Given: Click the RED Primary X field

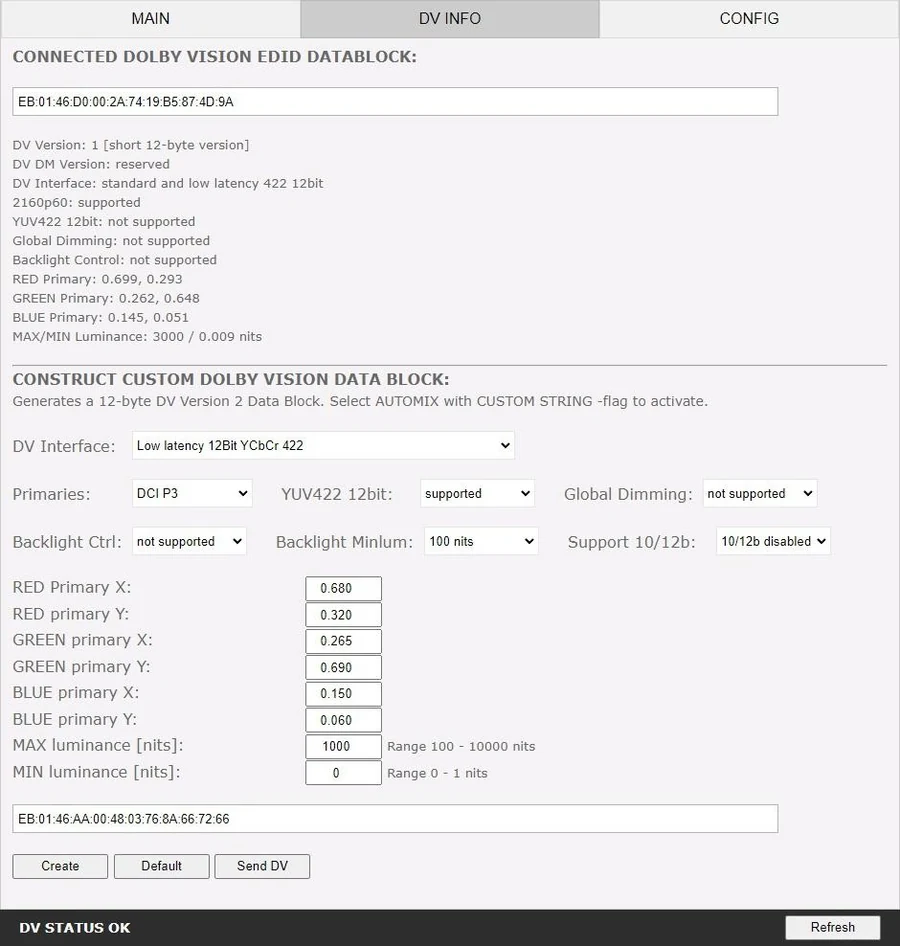Looking at the screenshot, I should pos(343,588).
